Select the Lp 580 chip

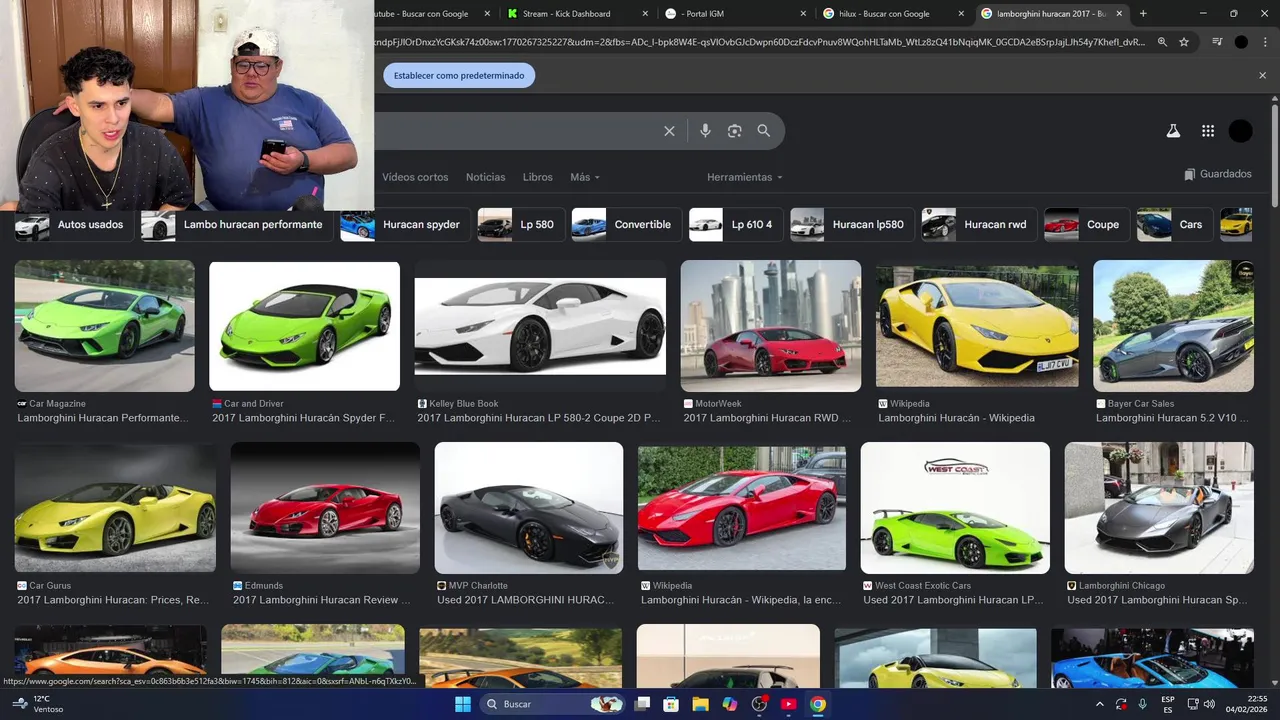[x=521, y=225]
